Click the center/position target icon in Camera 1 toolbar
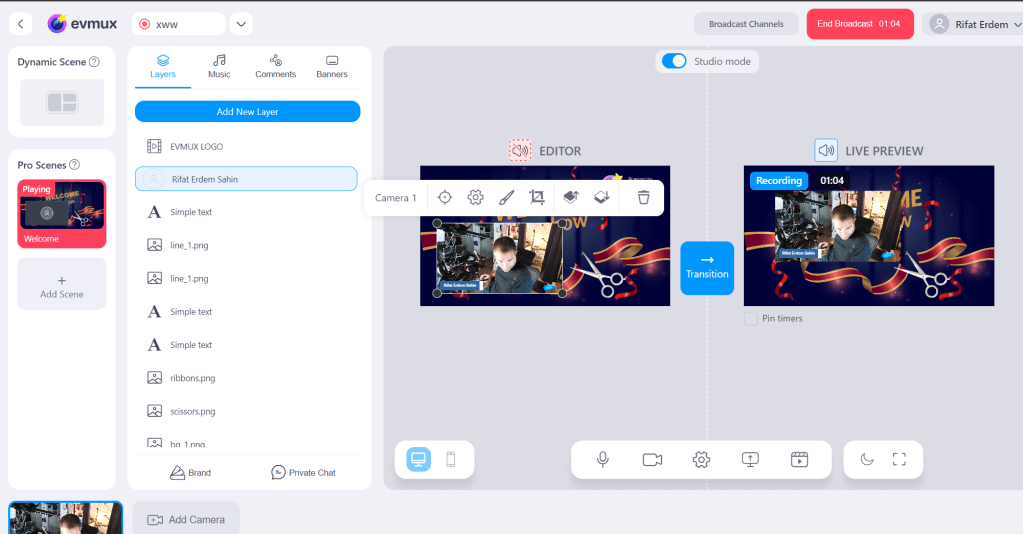The width and height of the screenshot is (1023, 534). pos(445,198)
